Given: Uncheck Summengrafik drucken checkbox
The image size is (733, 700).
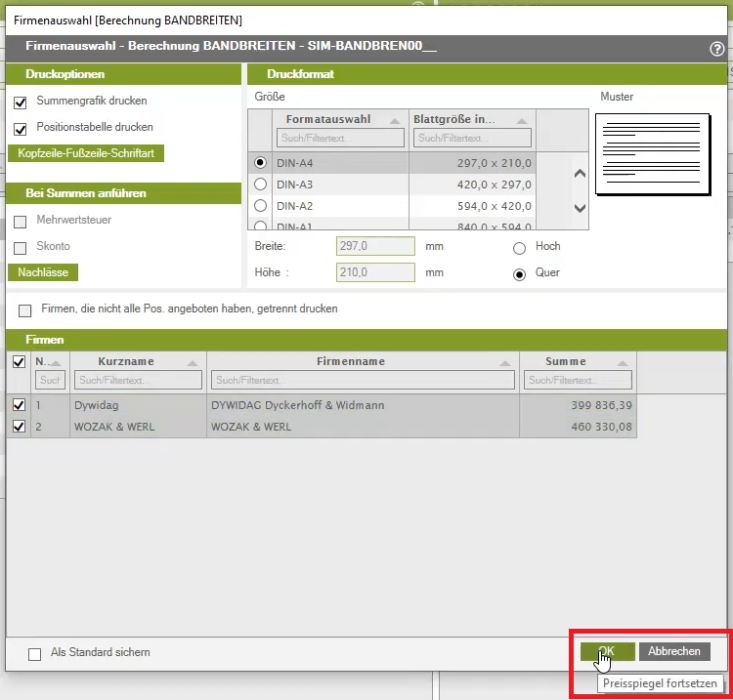Looking at the screenshot, I should [x=20, y=102].
